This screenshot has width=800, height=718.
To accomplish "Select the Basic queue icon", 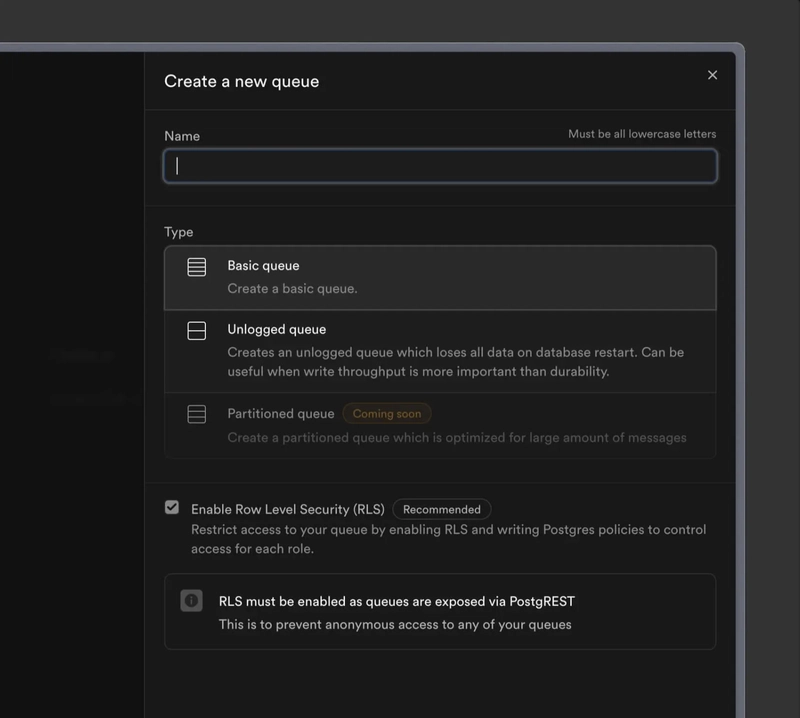I will [x=197, y=267].
